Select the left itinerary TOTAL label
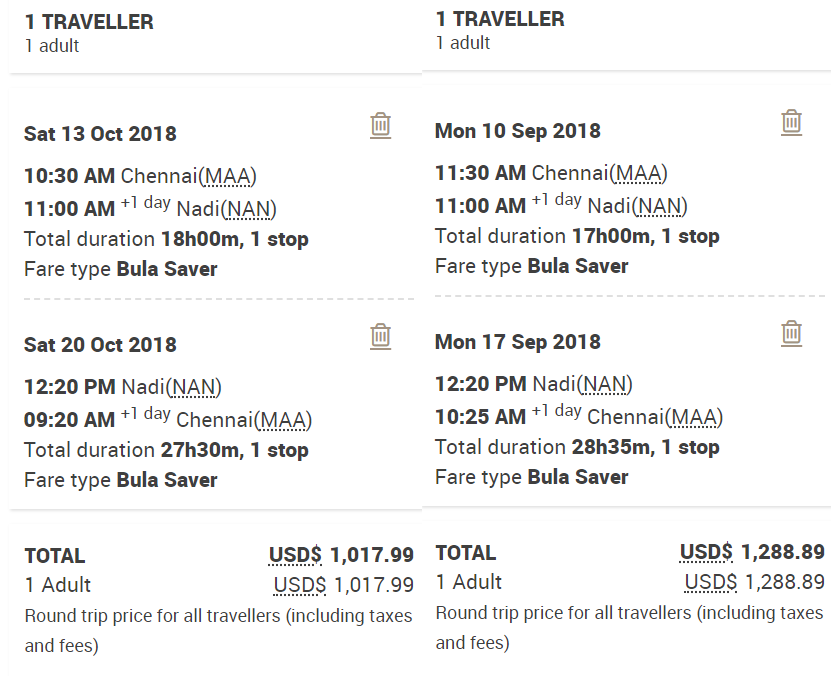Viewport: 831px width, 682px height. point(53,556)
